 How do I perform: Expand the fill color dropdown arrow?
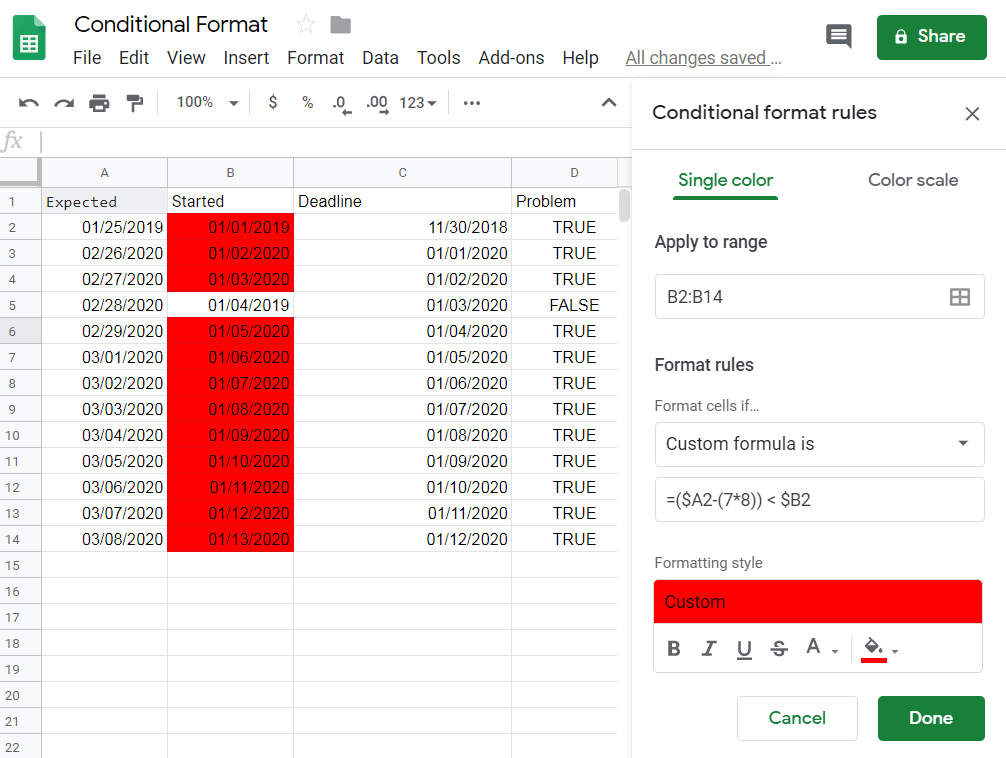895,651
